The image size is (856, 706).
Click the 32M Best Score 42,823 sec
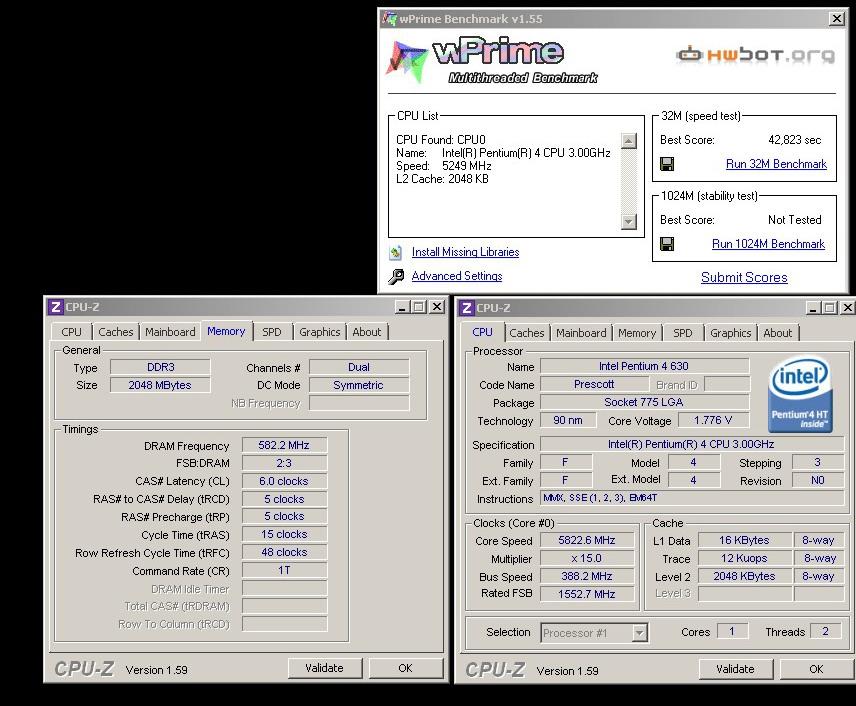click(794, 140)
